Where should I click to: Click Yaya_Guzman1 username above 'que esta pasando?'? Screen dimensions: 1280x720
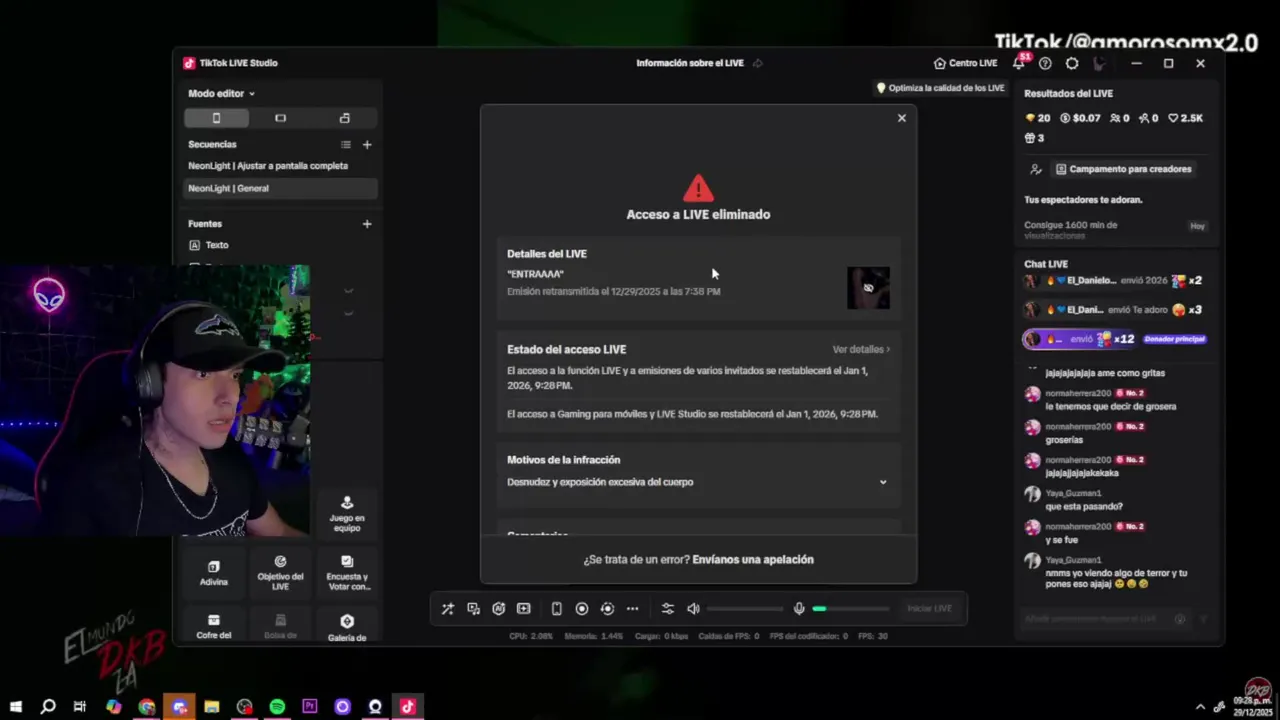[x=1073, y=493]
